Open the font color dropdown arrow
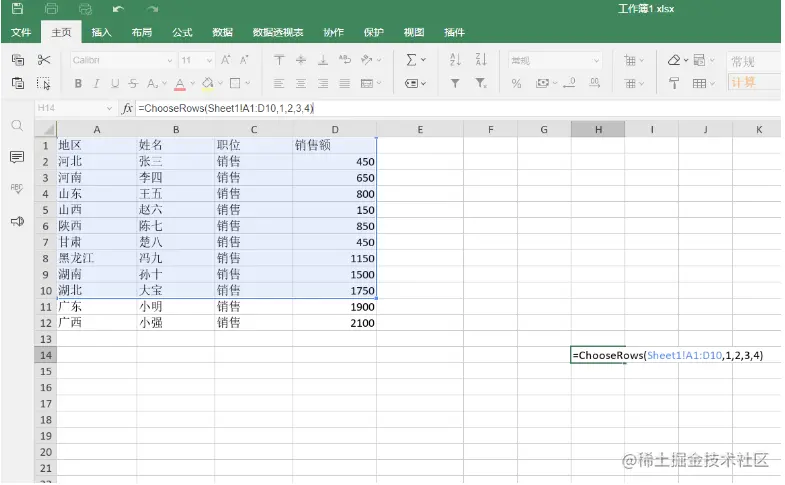The image size is (785, 485). click(x=193, y=84)
